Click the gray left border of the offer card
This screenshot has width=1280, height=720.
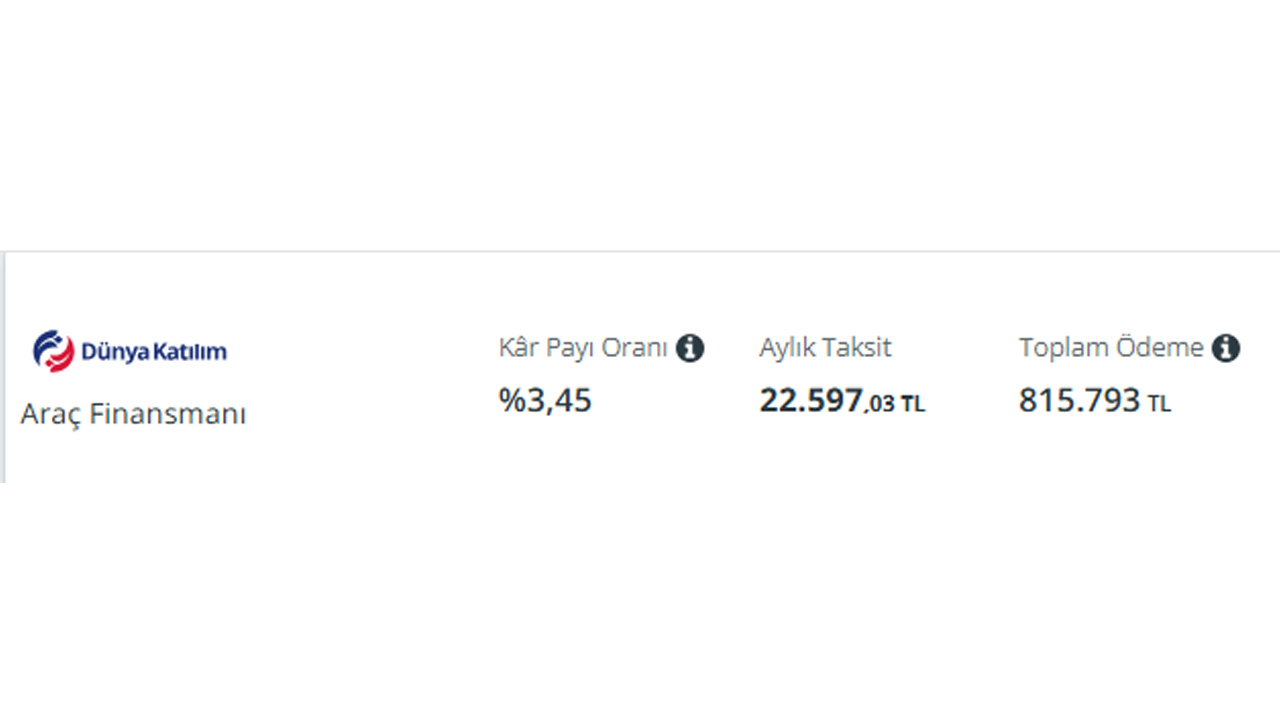point(2,367)
